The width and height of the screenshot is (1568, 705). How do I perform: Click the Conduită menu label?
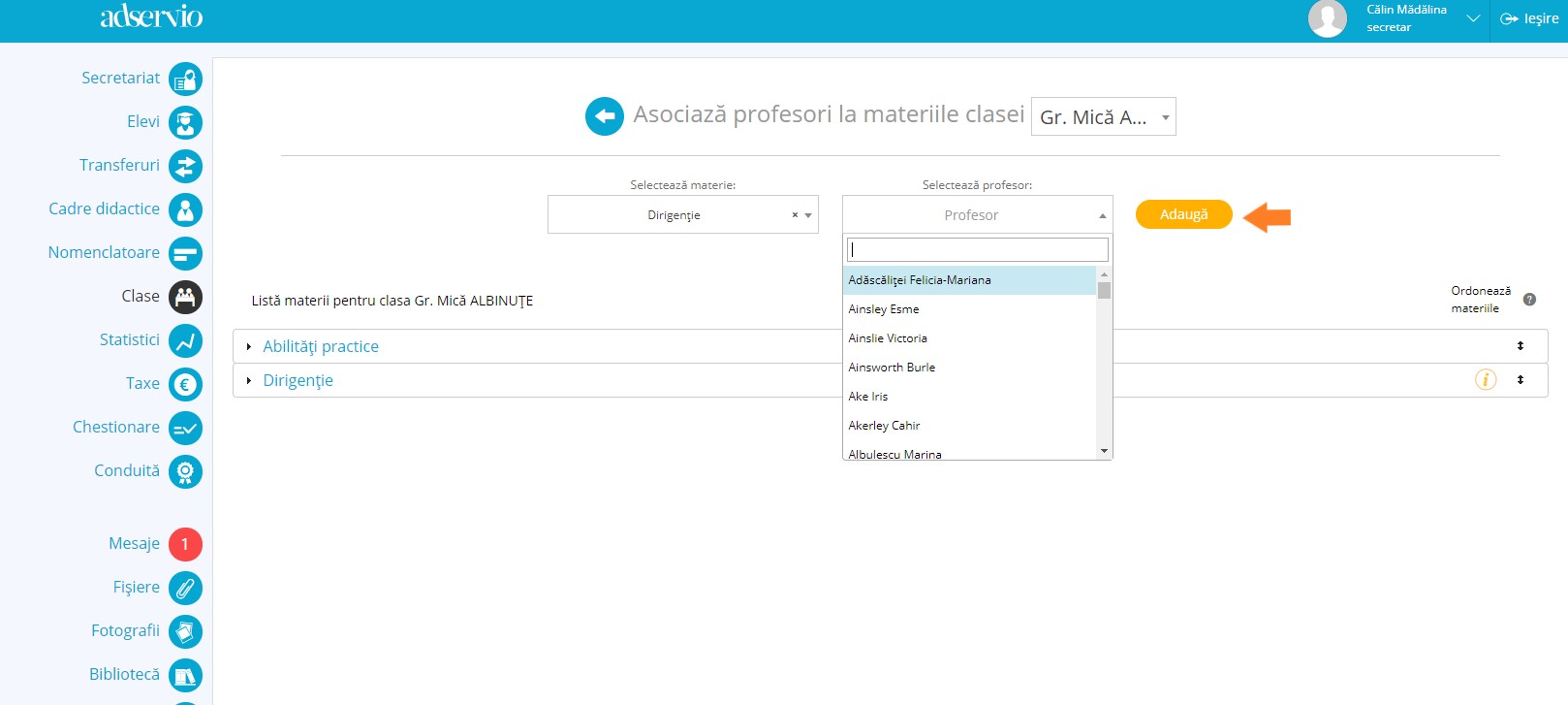point(127,470)
